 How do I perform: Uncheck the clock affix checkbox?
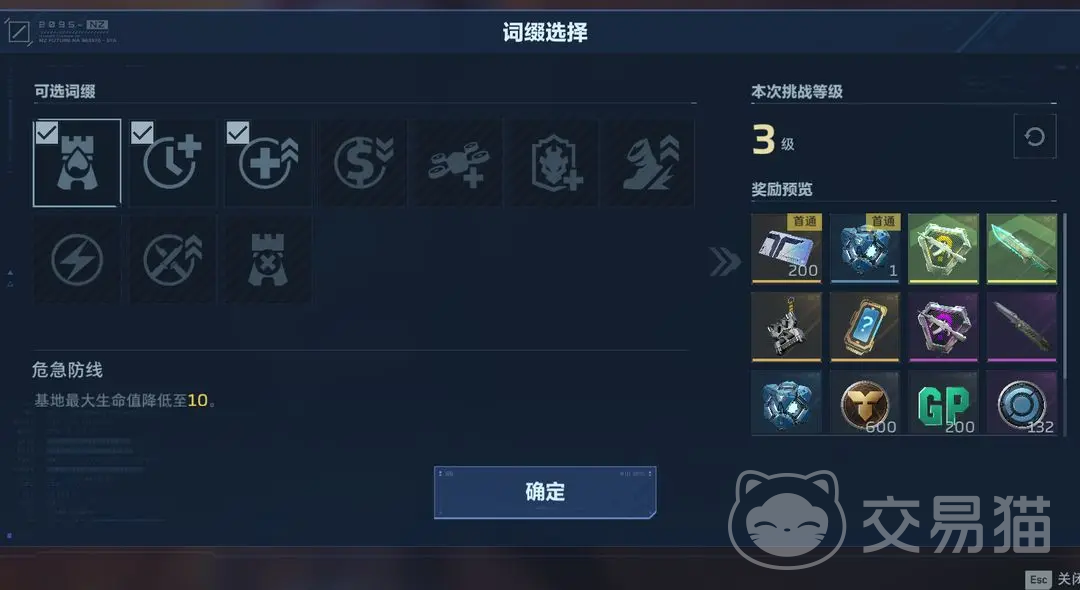point(142,132)
